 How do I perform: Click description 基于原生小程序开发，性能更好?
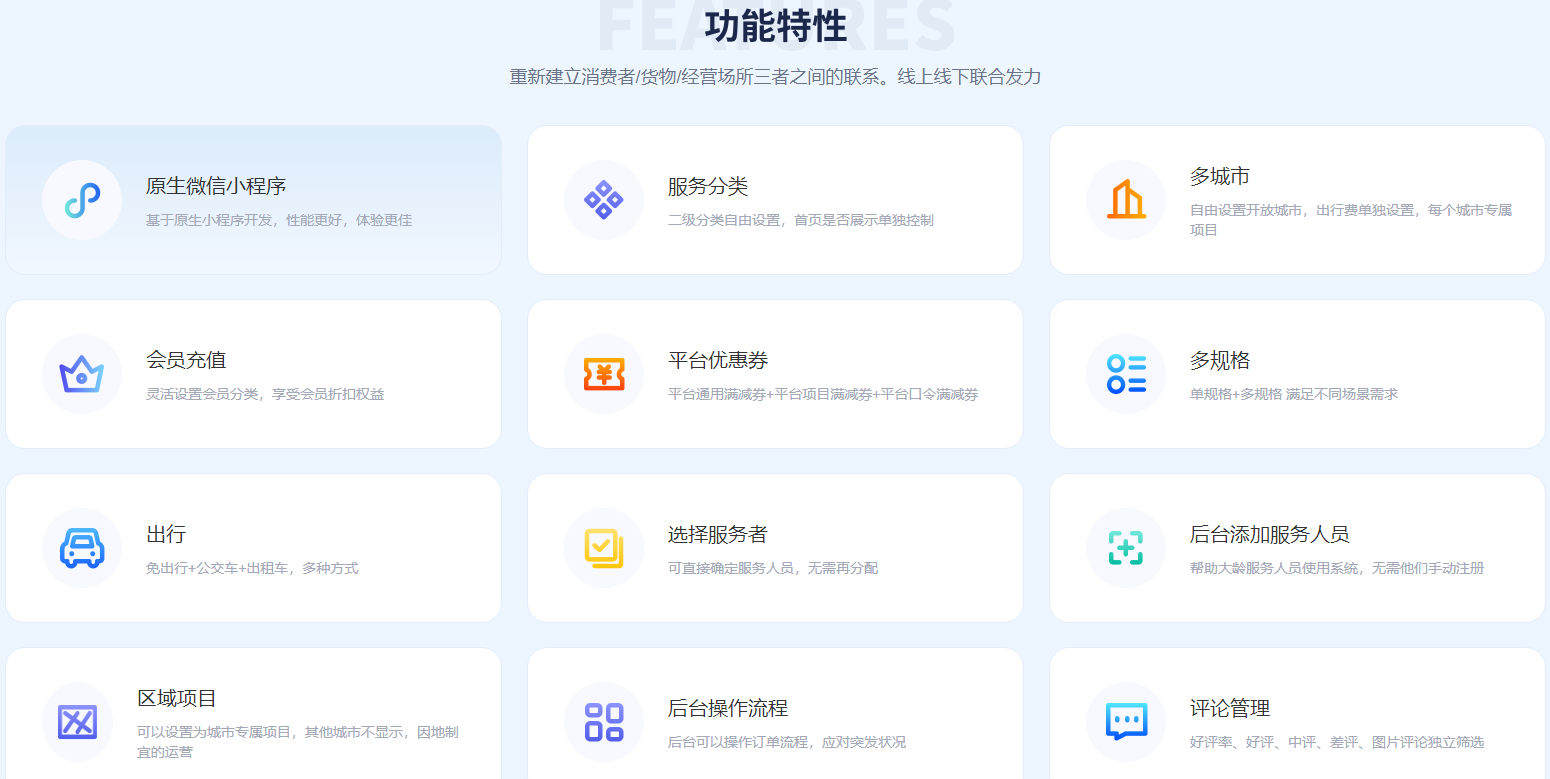pos(279,220)
